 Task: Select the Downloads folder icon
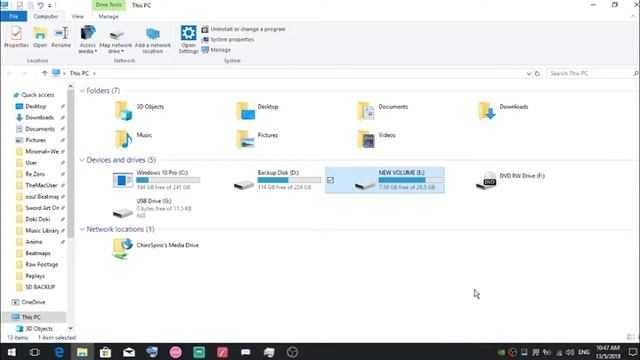click(x=487, y=111)
